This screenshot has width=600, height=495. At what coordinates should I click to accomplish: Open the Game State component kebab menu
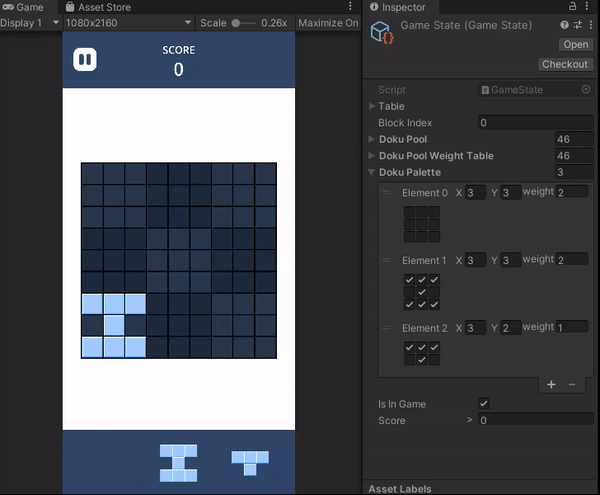click(x=591, y=25)
